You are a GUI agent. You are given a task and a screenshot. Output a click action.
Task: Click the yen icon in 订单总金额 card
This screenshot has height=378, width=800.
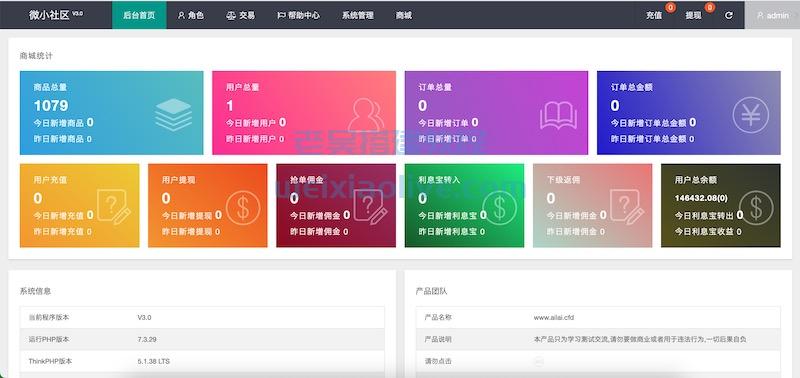pos(751,115)
